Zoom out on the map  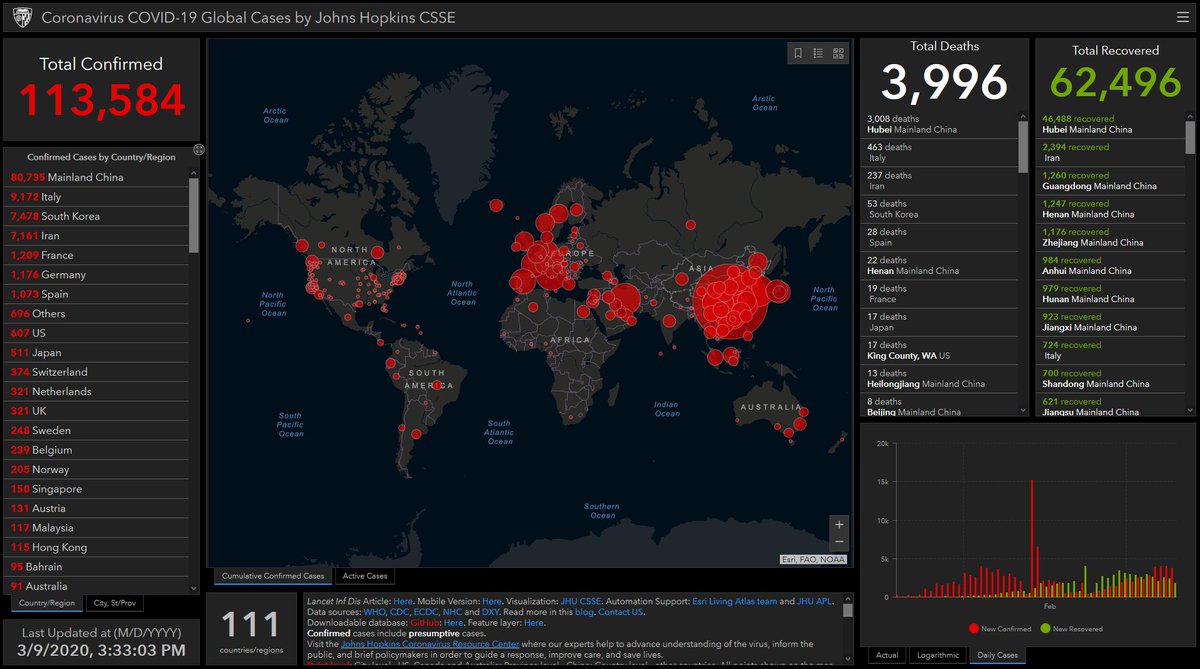[x=839, y=544]
